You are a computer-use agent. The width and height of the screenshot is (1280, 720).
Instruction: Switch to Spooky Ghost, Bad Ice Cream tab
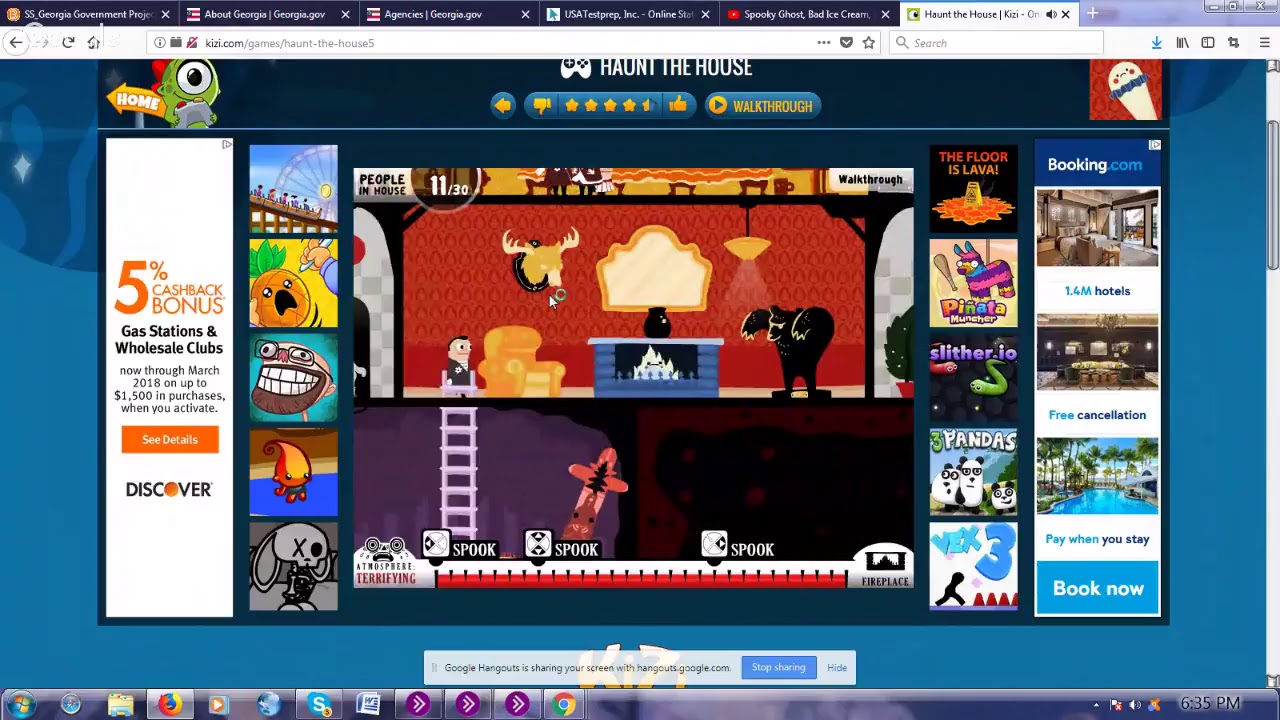coord(807,14)
